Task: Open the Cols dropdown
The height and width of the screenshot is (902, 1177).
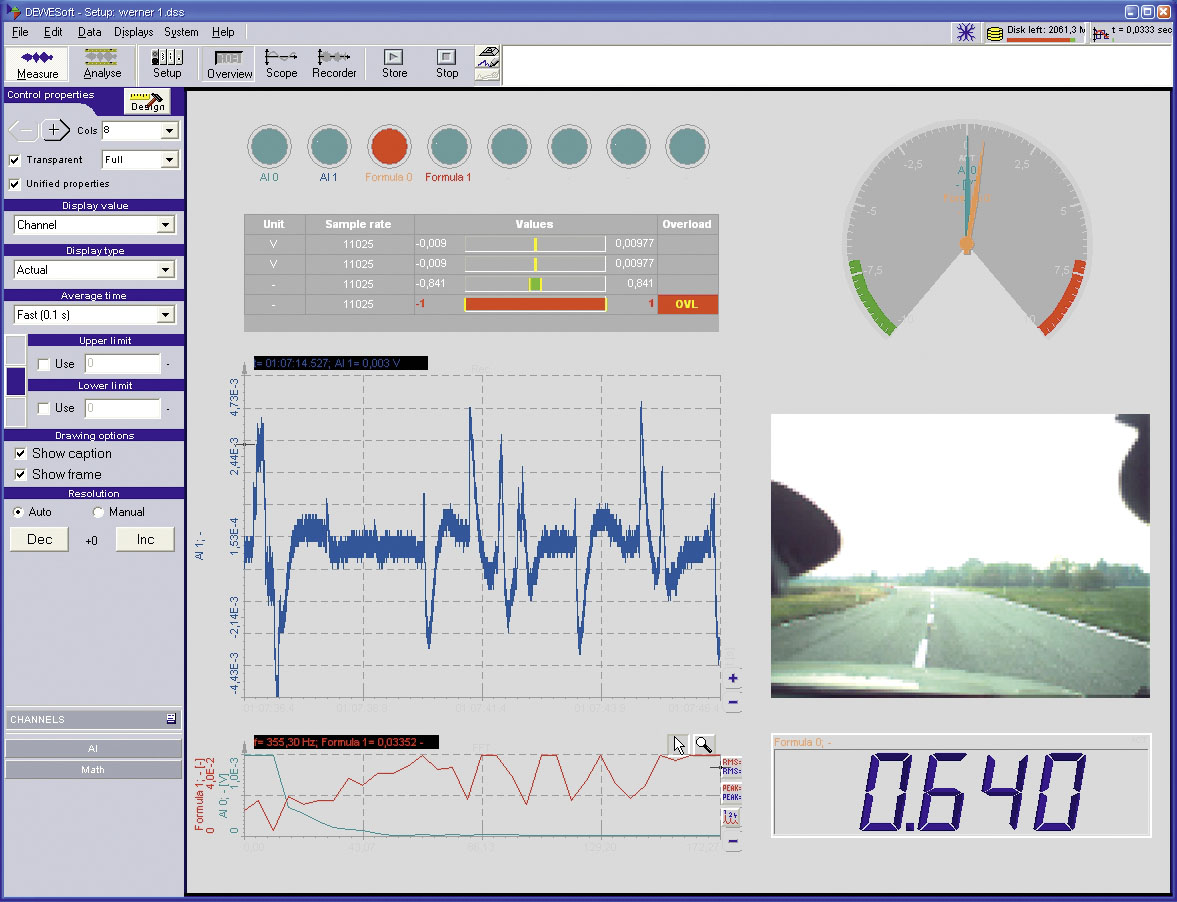Action: [x=170, y=131]
